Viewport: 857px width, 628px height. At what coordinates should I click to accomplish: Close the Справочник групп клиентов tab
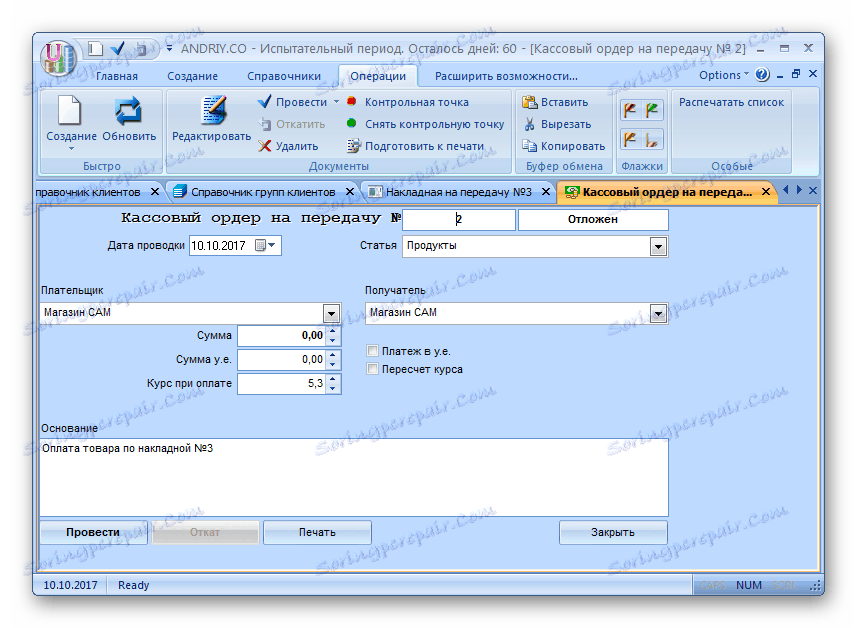(350, 191)
